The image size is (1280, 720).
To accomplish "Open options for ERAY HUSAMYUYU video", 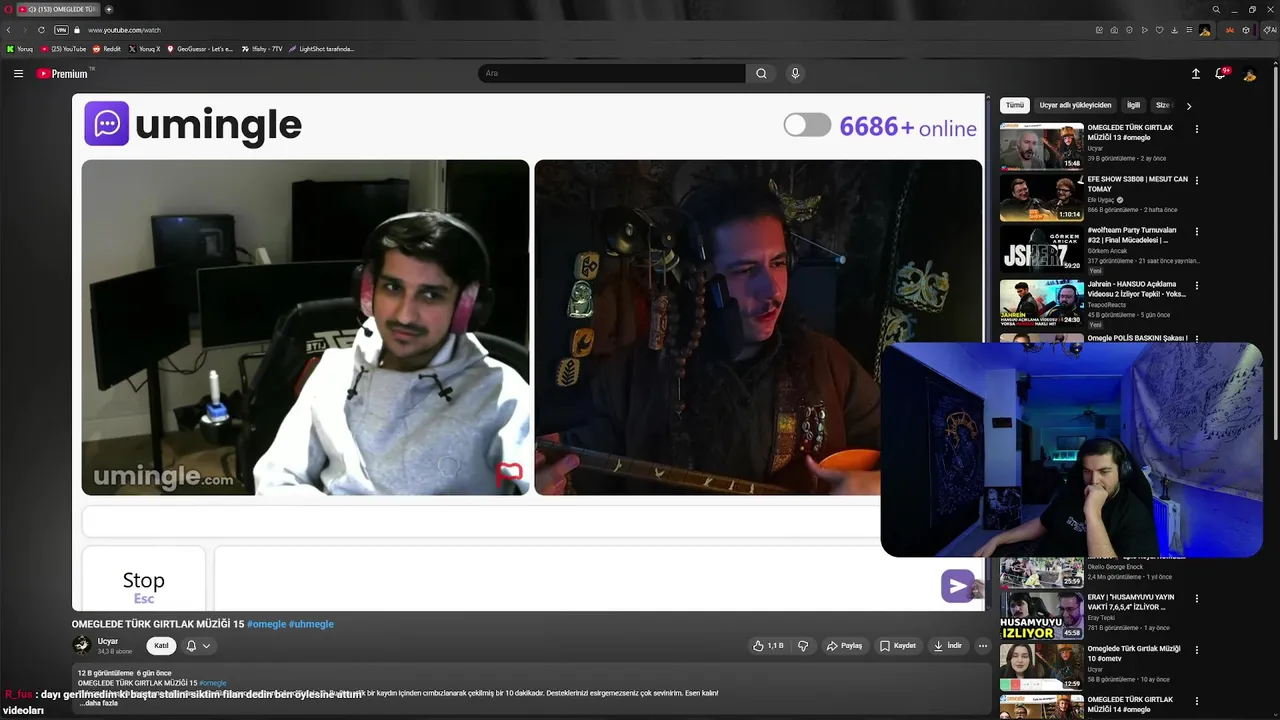I will pos(1196,598).
